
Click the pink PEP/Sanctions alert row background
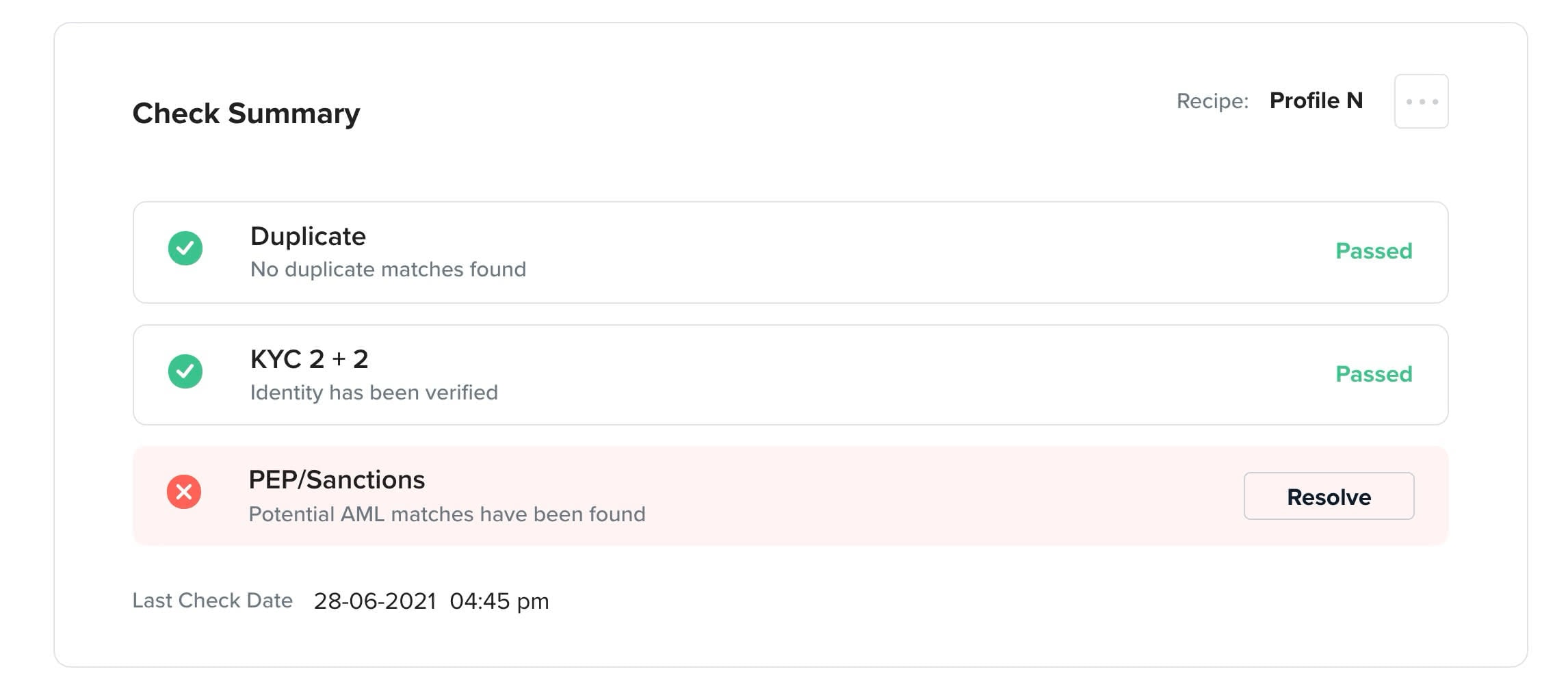(x=790, y=496)
